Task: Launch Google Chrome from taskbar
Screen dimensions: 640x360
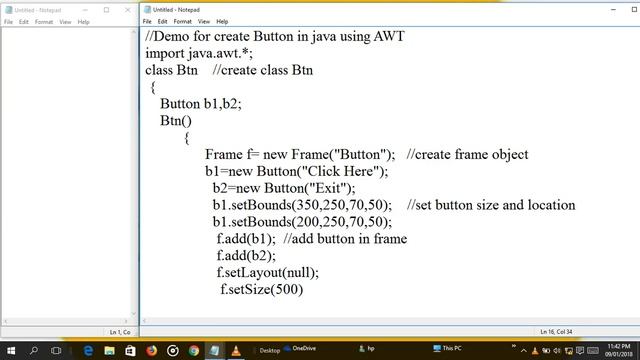Action: coord(194,351)
